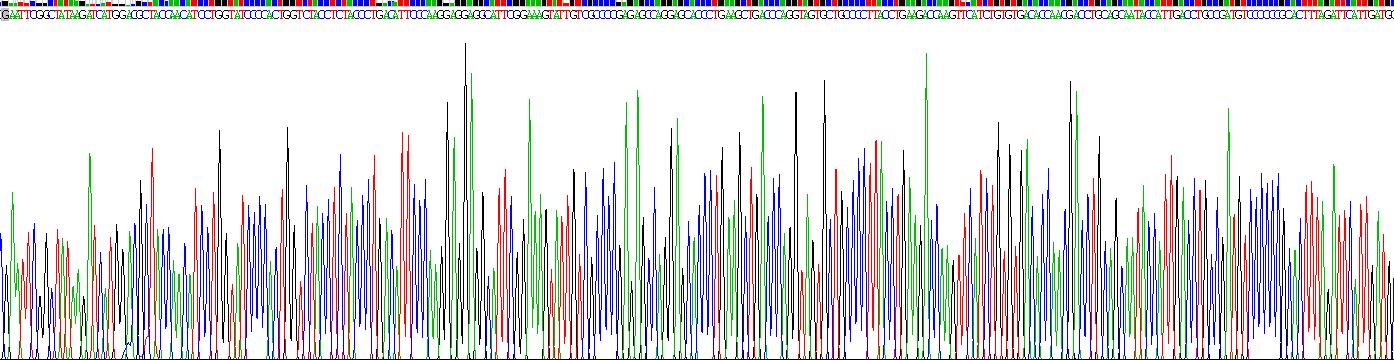This screenshot has height=360, width=1394.
Task: Click the tallest green peak in chromatogram
Action: (x=926, y=205)
